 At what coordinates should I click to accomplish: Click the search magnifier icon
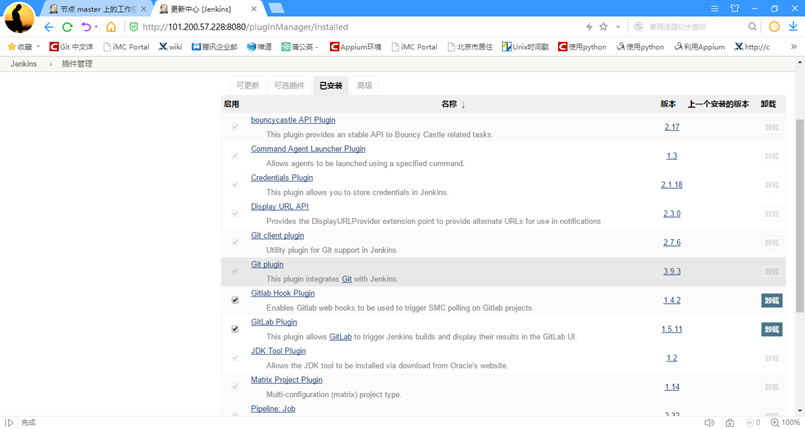752,27
